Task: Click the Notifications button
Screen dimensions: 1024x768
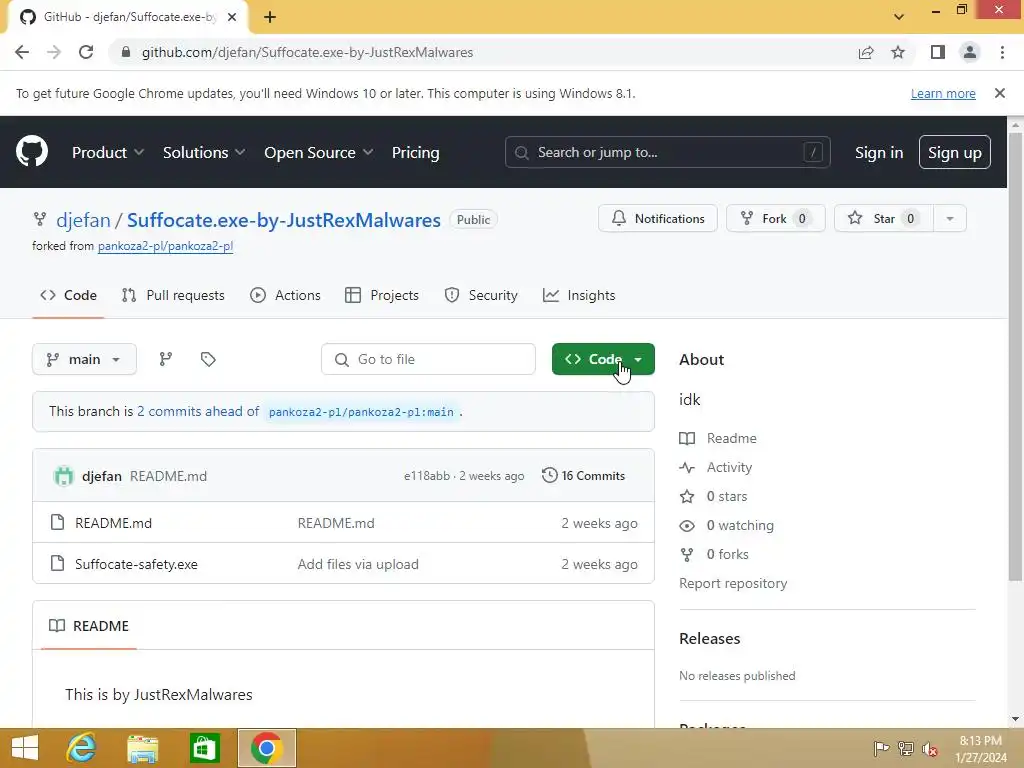Action: [x=658, y=219]
